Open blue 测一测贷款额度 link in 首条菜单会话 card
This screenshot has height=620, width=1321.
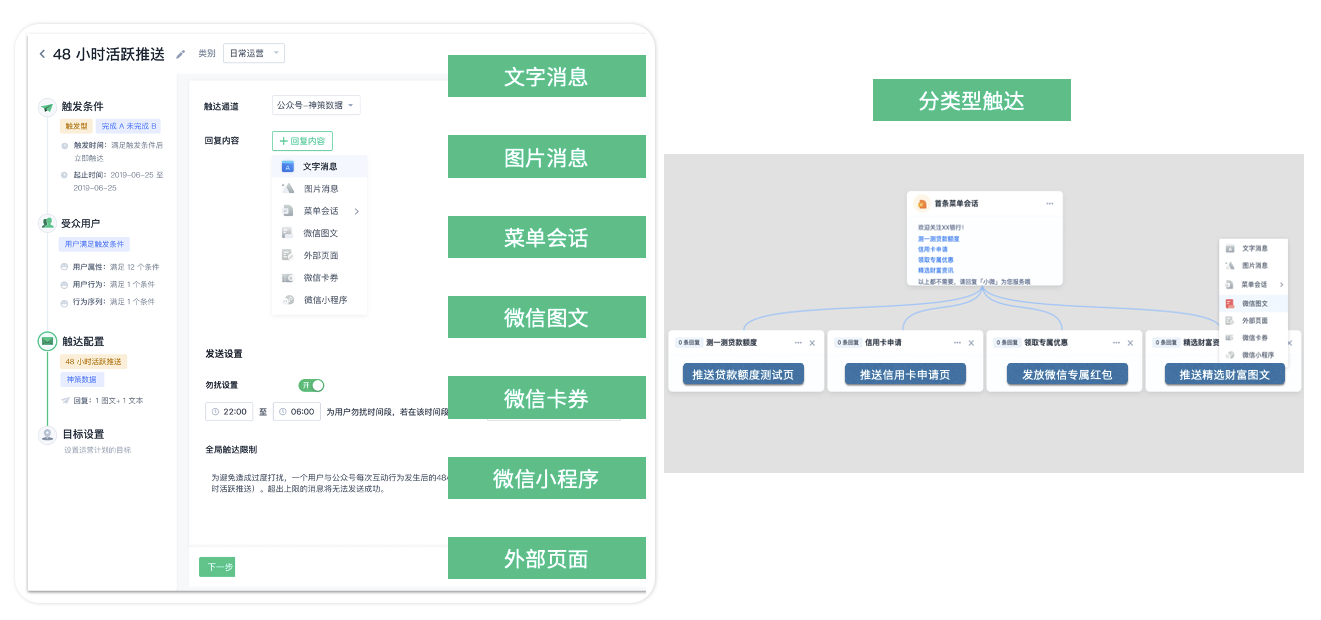coord(938,239)
